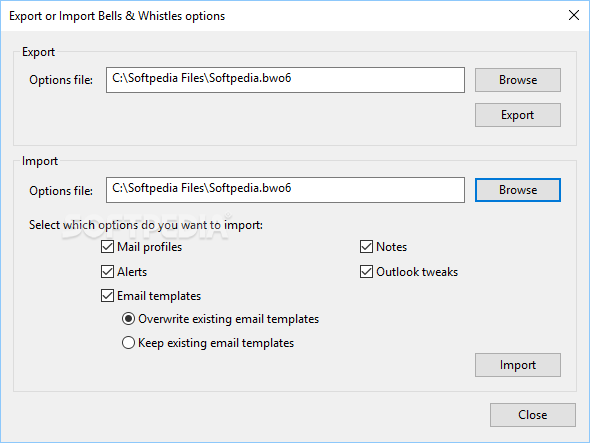Viewport: 590px width, 443px height.
Task: Click the Export button
Action: pyautogui.click(x=517, y=115)
